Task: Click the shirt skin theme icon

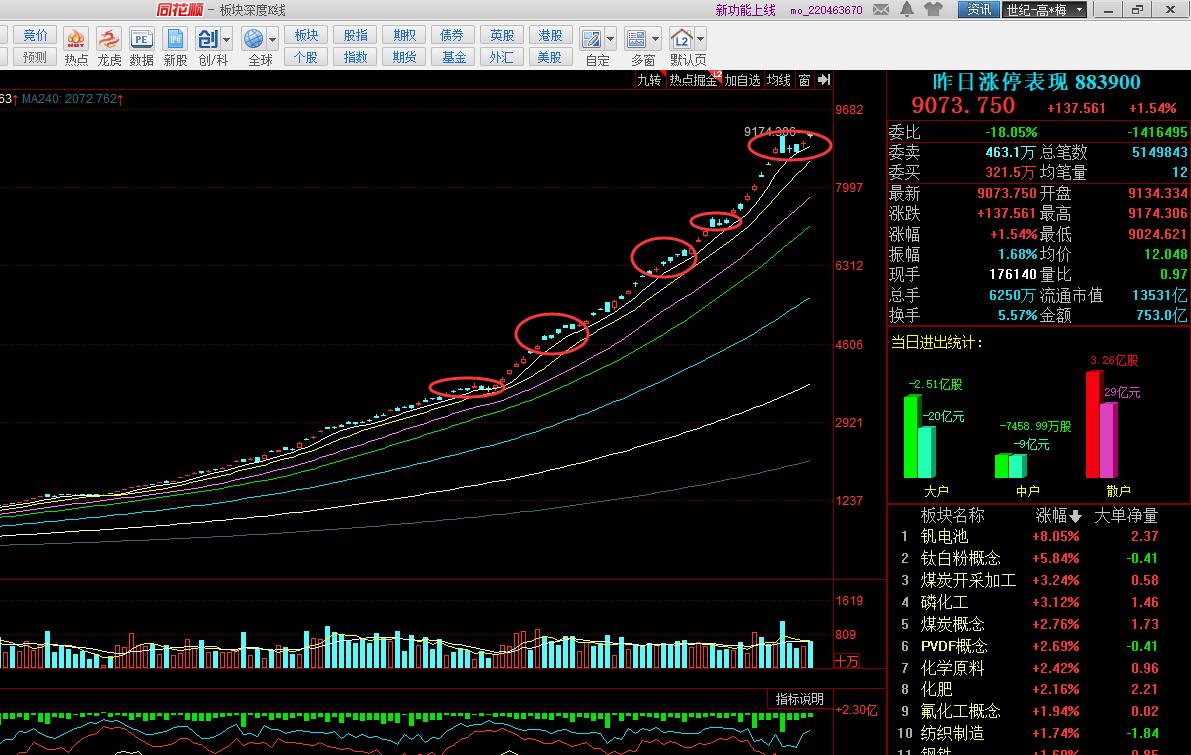Action: click(934, 10)
